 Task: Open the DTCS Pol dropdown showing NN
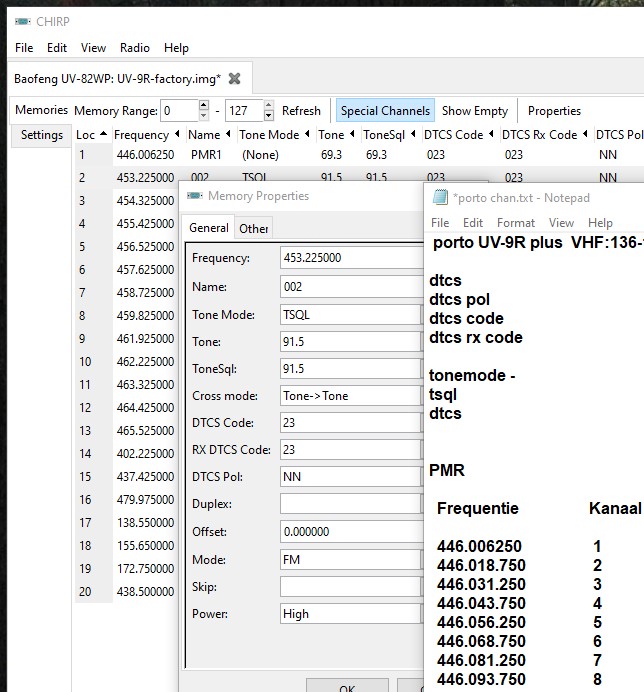tap(351, 477)
